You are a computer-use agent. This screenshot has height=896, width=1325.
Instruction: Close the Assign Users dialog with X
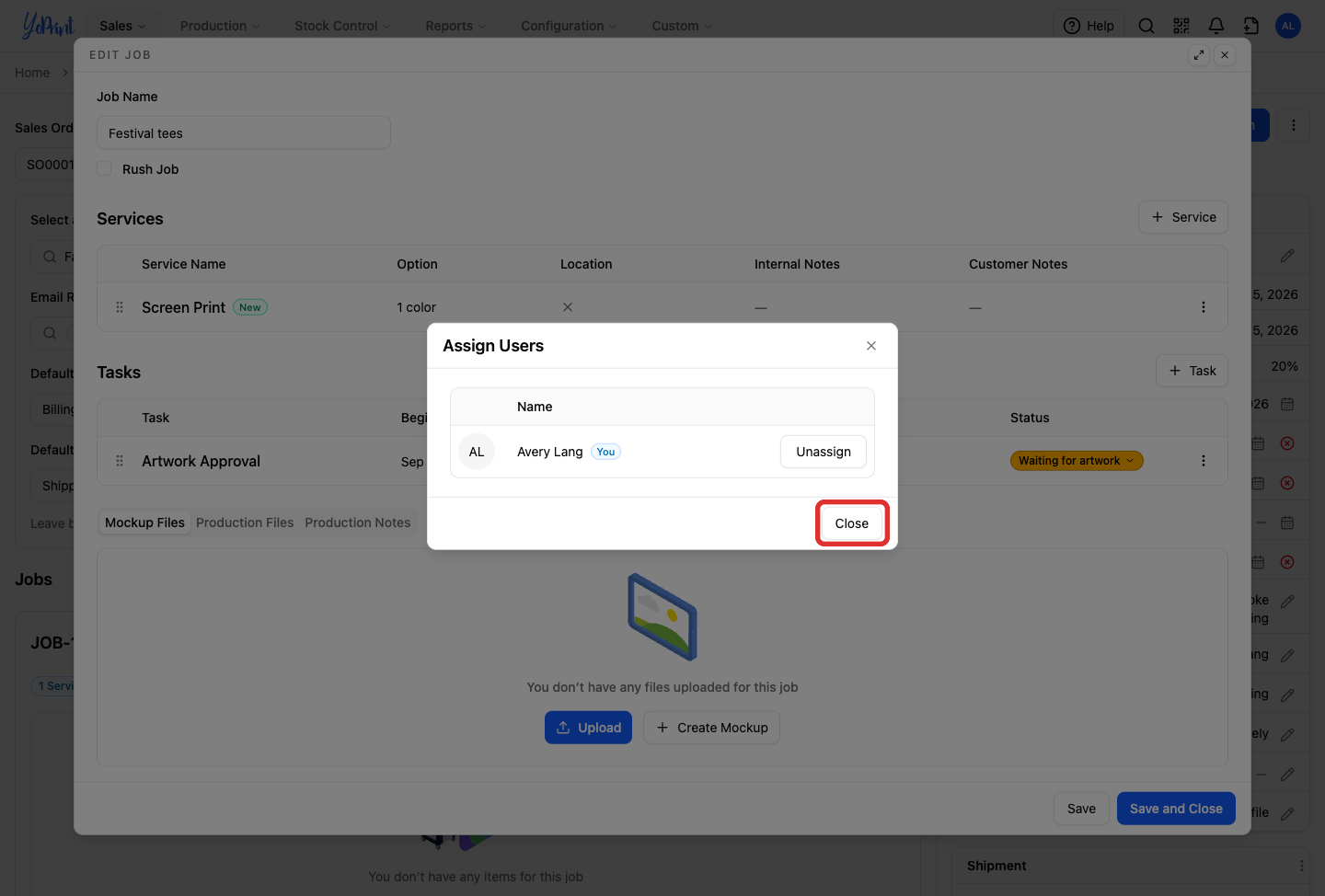(871, 346)
